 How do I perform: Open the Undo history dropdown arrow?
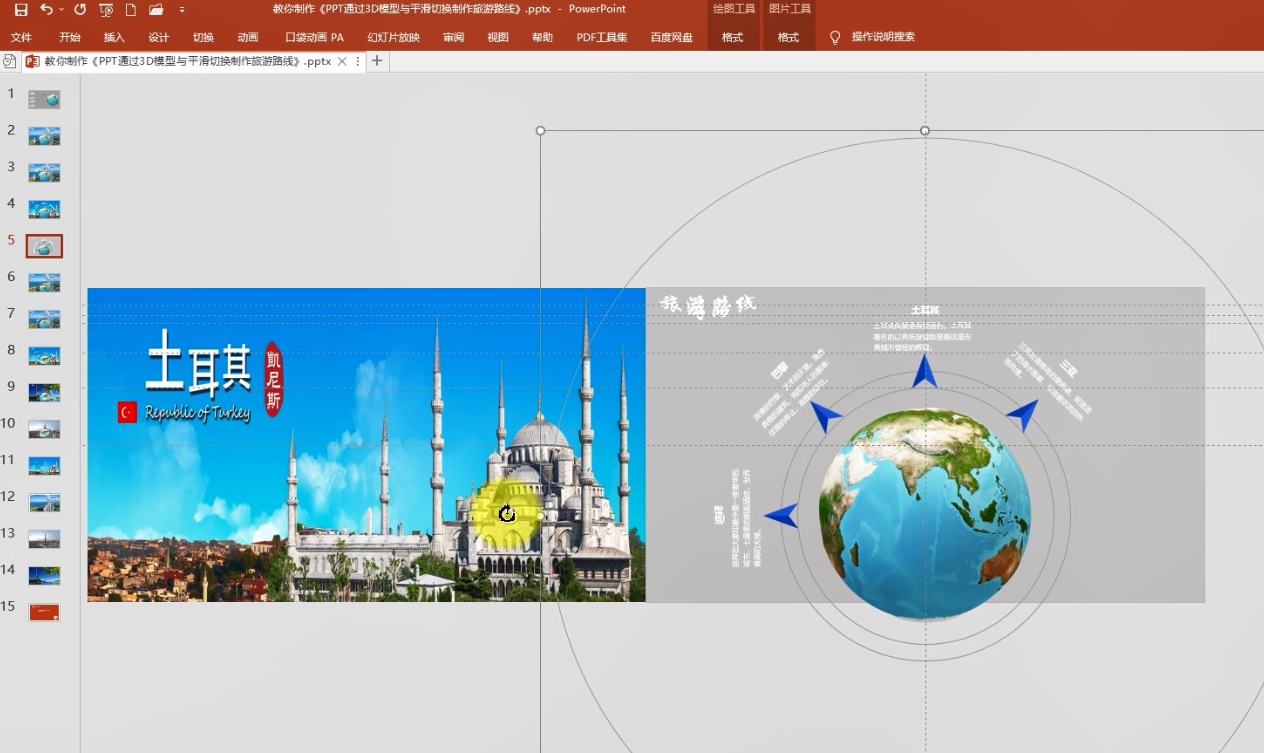coord(62,9)
